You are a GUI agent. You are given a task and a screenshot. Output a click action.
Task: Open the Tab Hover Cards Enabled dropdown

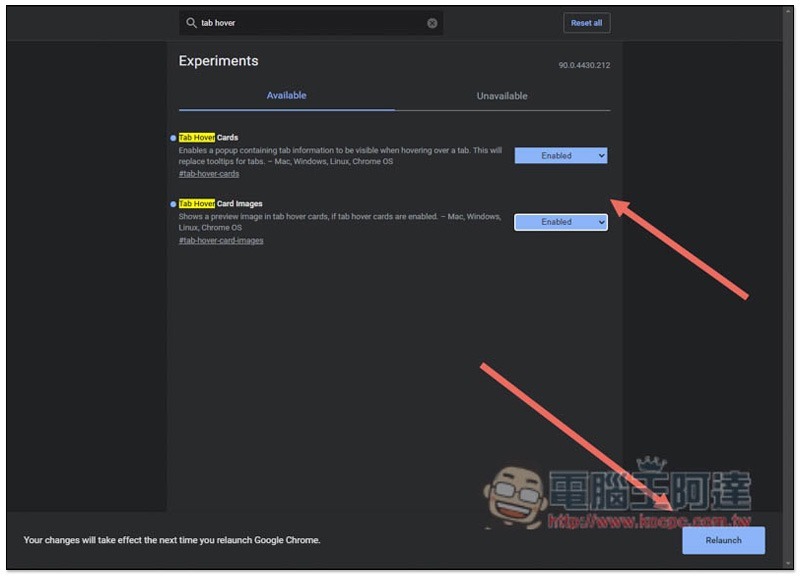(x=561, y=156)
